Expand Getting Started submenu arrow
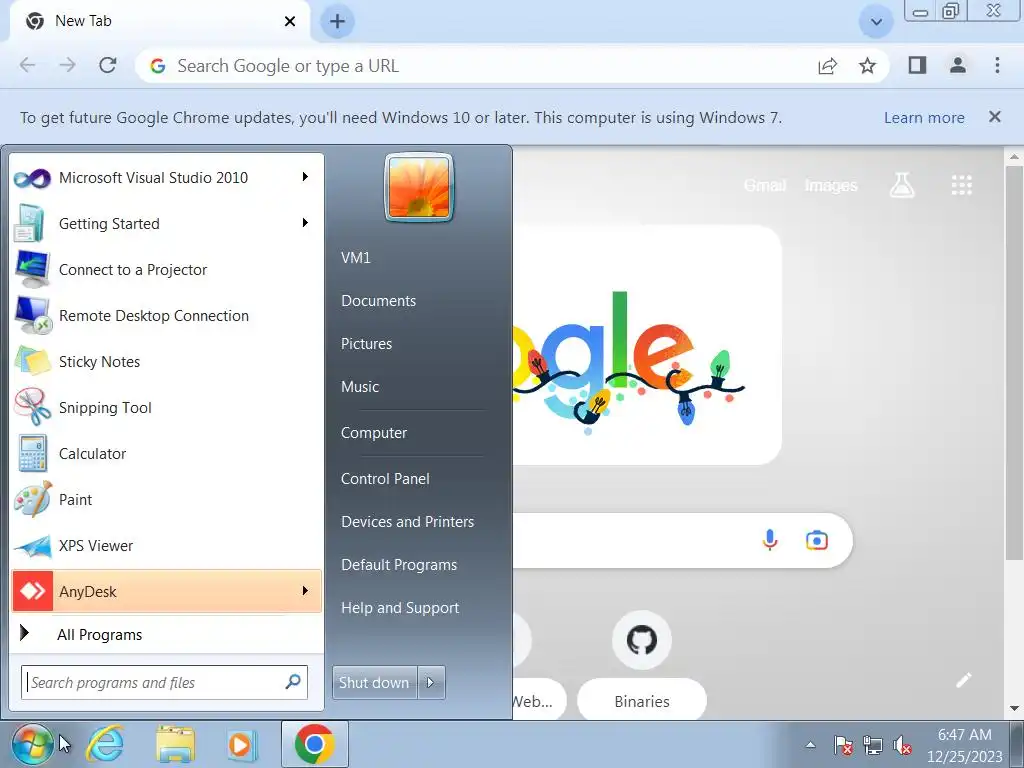This screenshot has width=1024, height=768. 304,223
